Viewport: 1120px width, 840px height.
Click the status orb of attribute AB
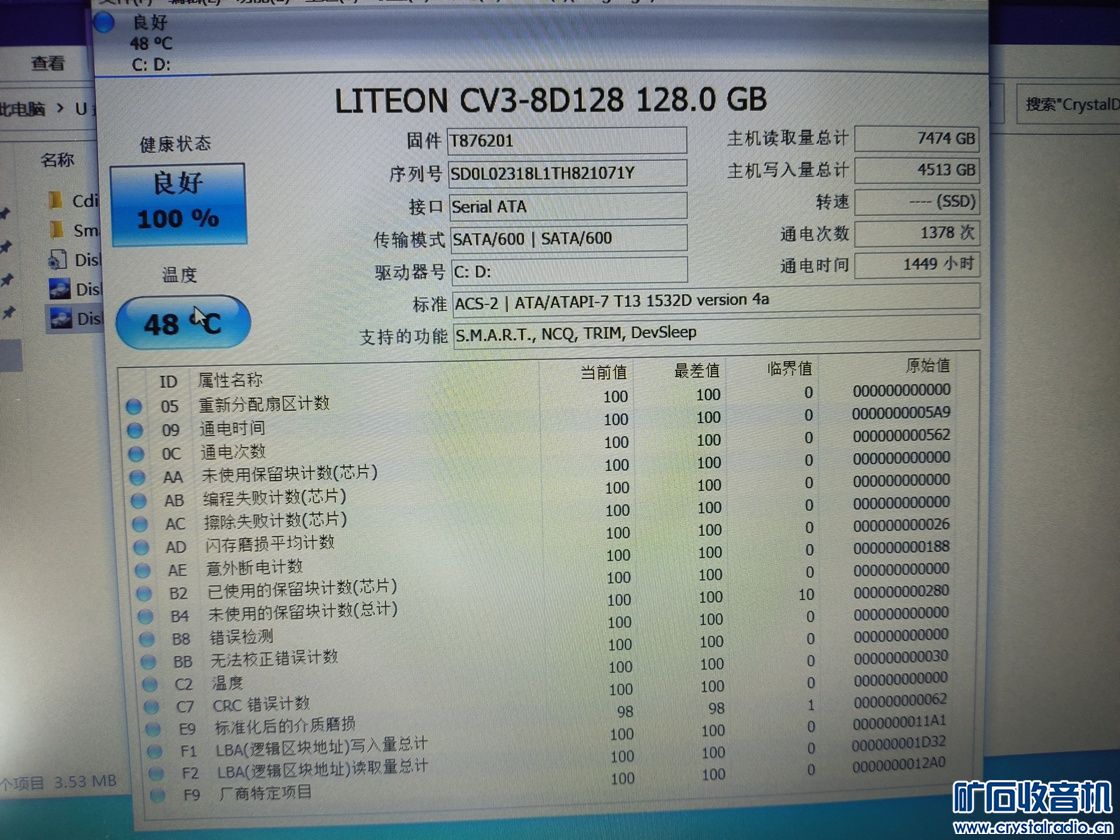[x=139, y=501]
